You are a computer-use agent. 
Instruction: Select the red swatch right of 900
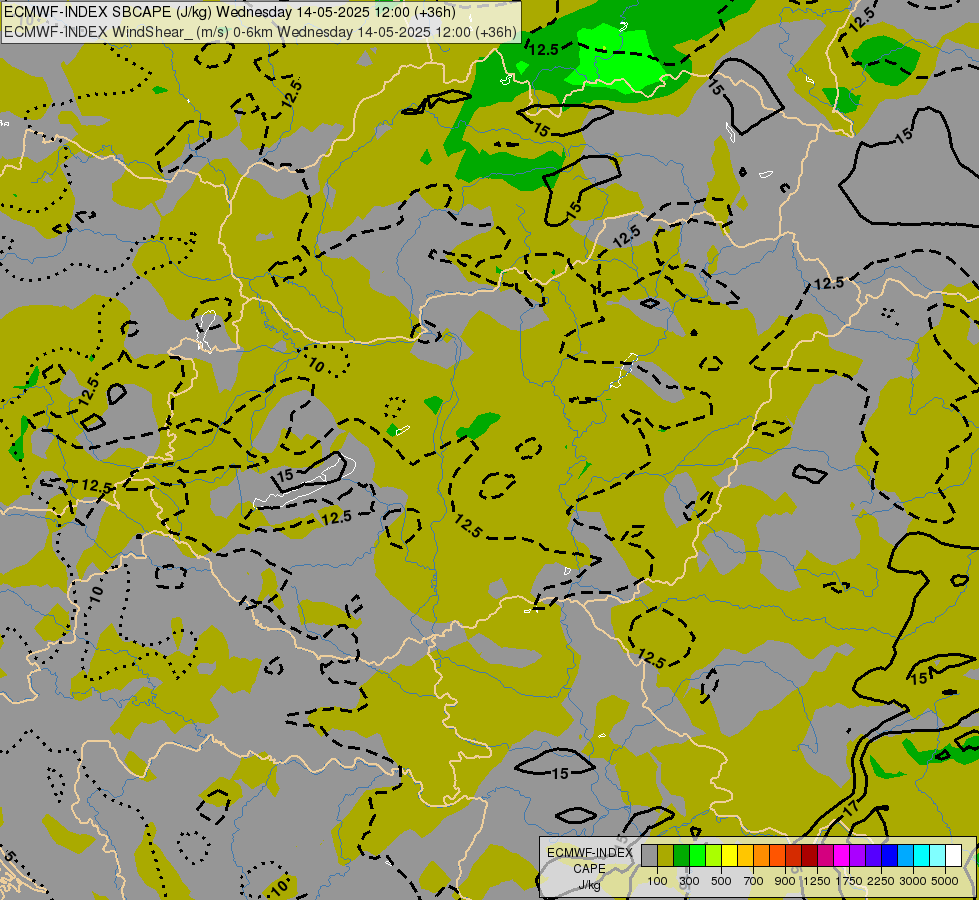tap(794, 856)
